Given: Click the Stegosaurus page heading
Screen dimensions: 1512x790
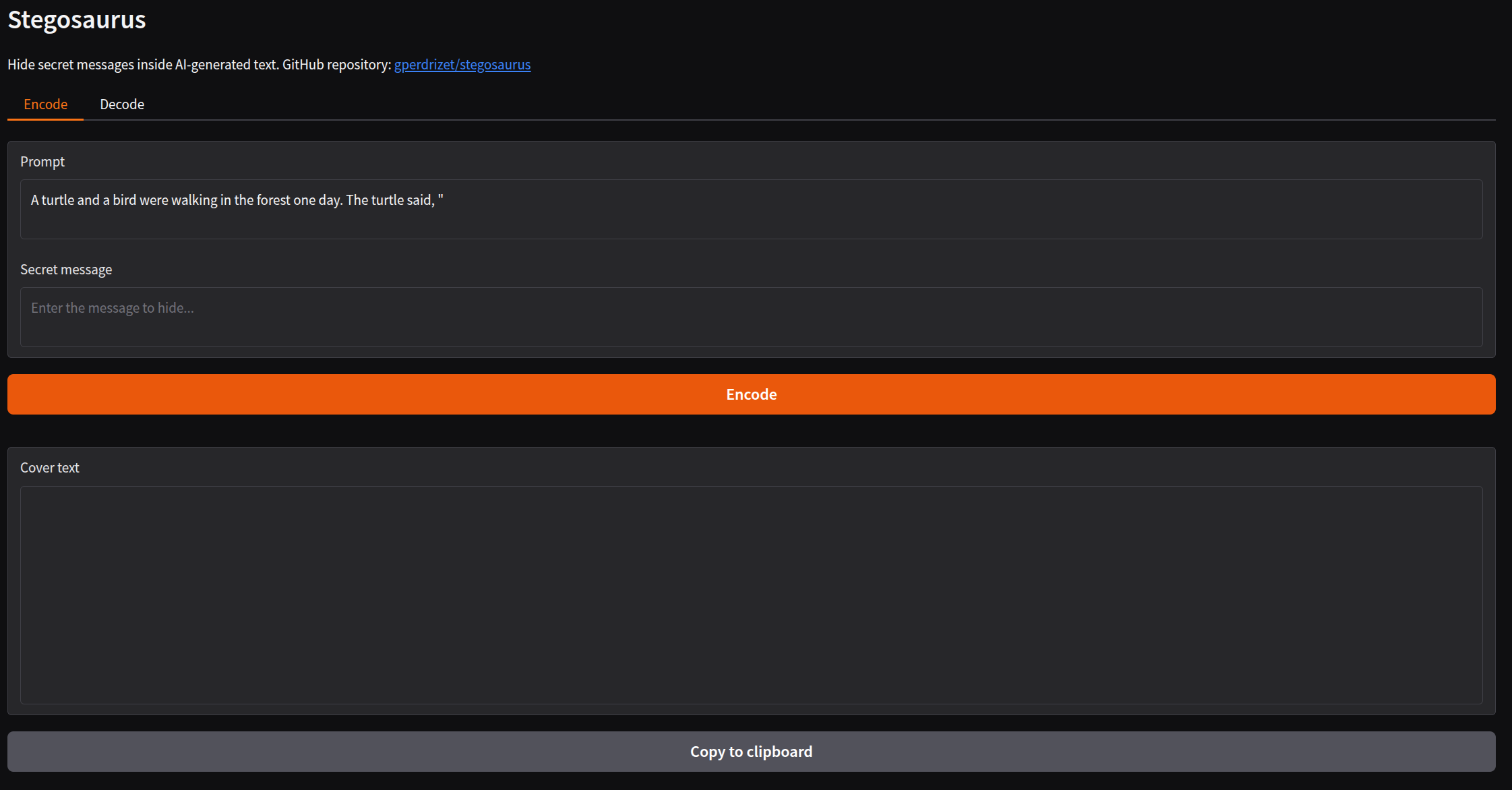Looking at the screenshot, I should point(77,20).
